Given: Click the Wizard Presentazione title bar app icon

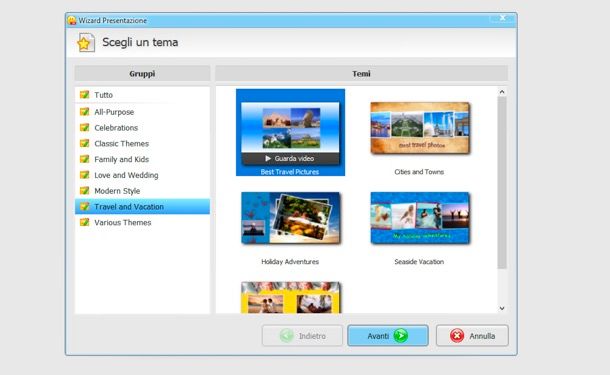Looking at the screenshot, I should click(72, 20).
